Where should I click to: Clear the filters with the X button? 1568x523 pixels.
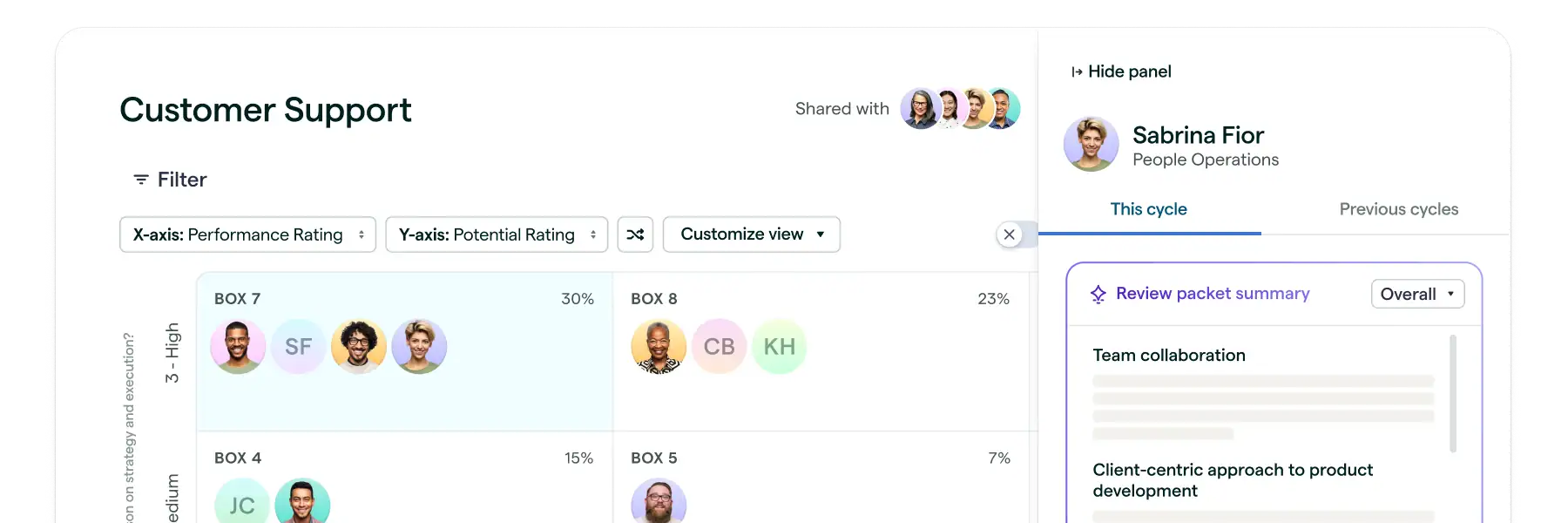(1010, 234)
